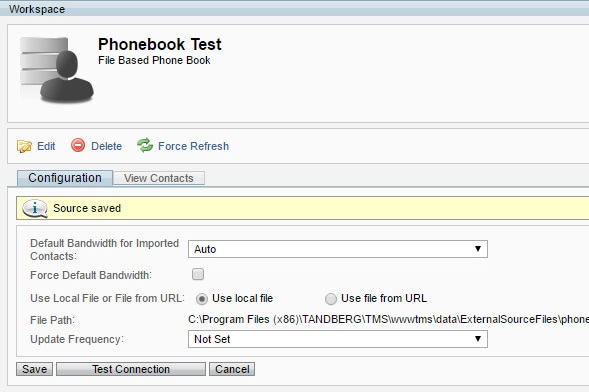Select the Use file from URL option
Viewport: 589px width, 392px height.
pyautogui.click(x=331, y=299)
